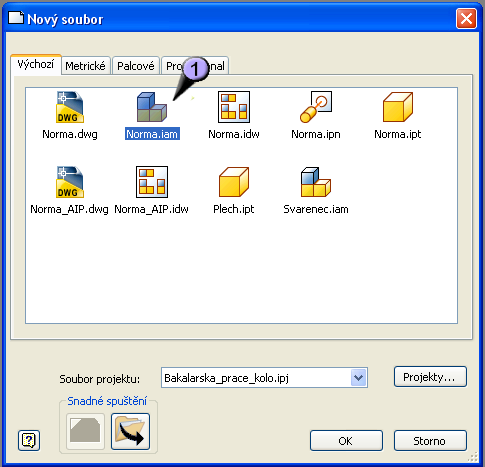Switch to the Metrické tab

click(85, 66)
